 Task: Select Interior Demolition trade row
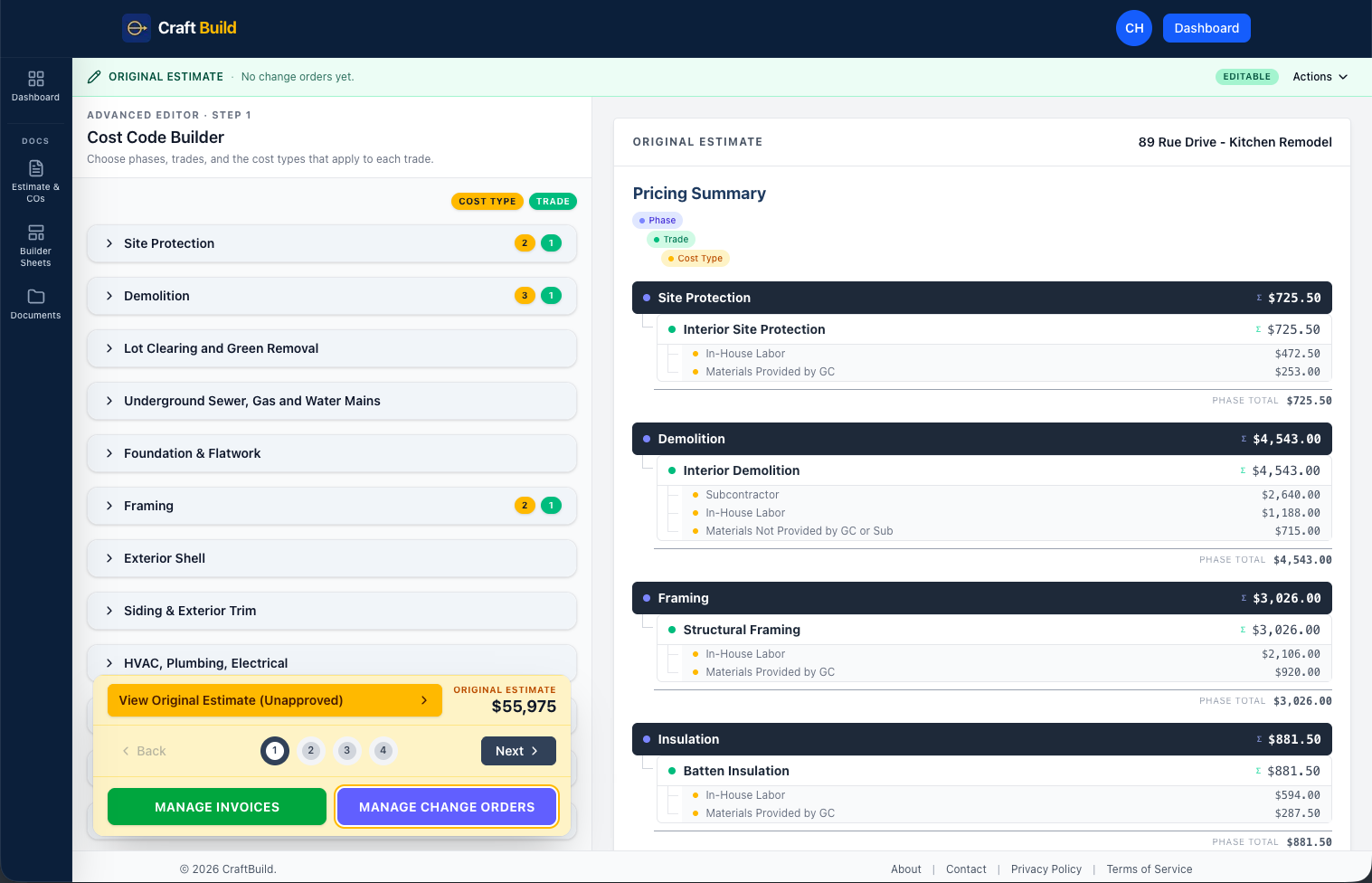point(994,470)
